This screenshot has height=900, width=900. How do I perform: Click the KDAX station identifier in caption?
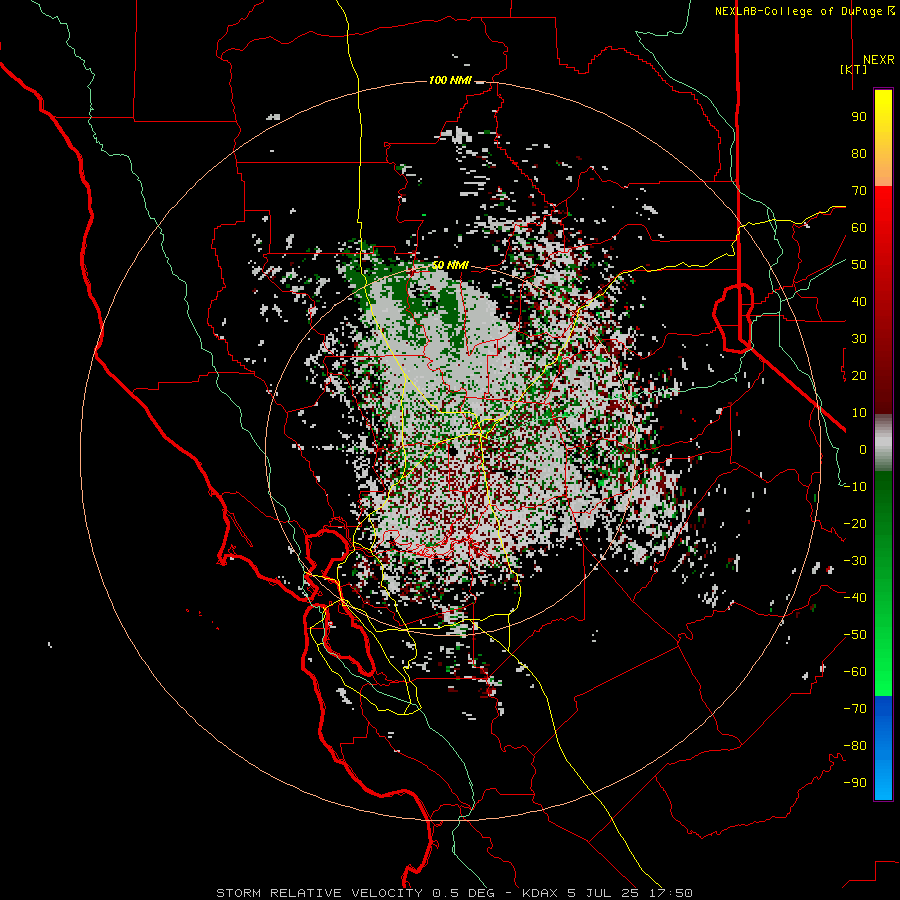(542, 893)
